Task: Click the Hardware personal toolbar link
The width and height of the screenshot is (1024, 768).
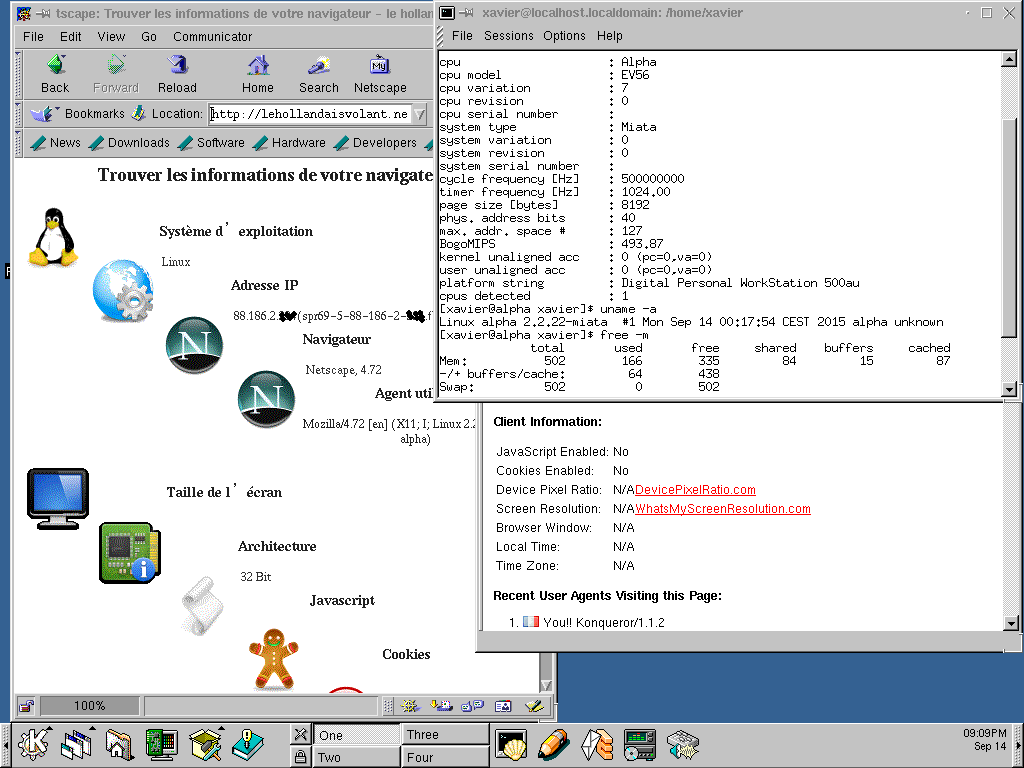Action: [289, 142]
